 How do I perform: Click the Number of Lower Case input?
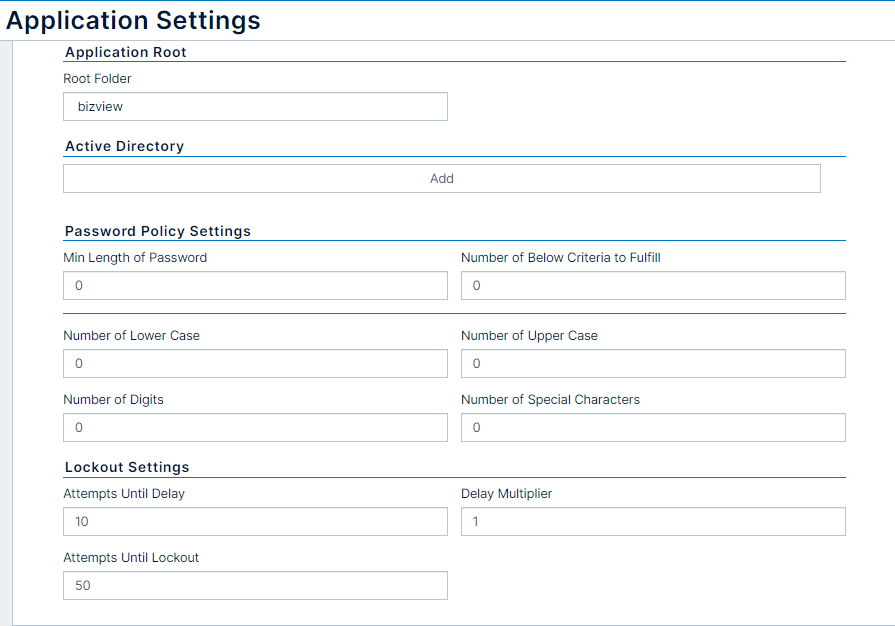point(255,364)
